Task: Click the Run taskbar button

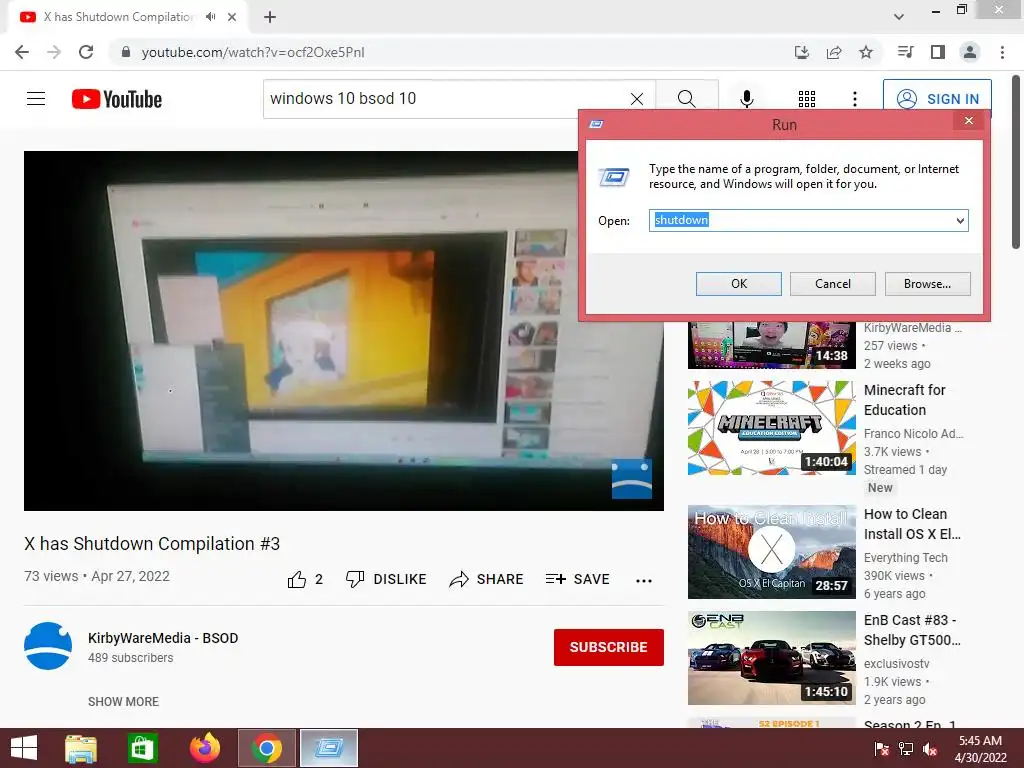Action: click(x=328, y=748)
